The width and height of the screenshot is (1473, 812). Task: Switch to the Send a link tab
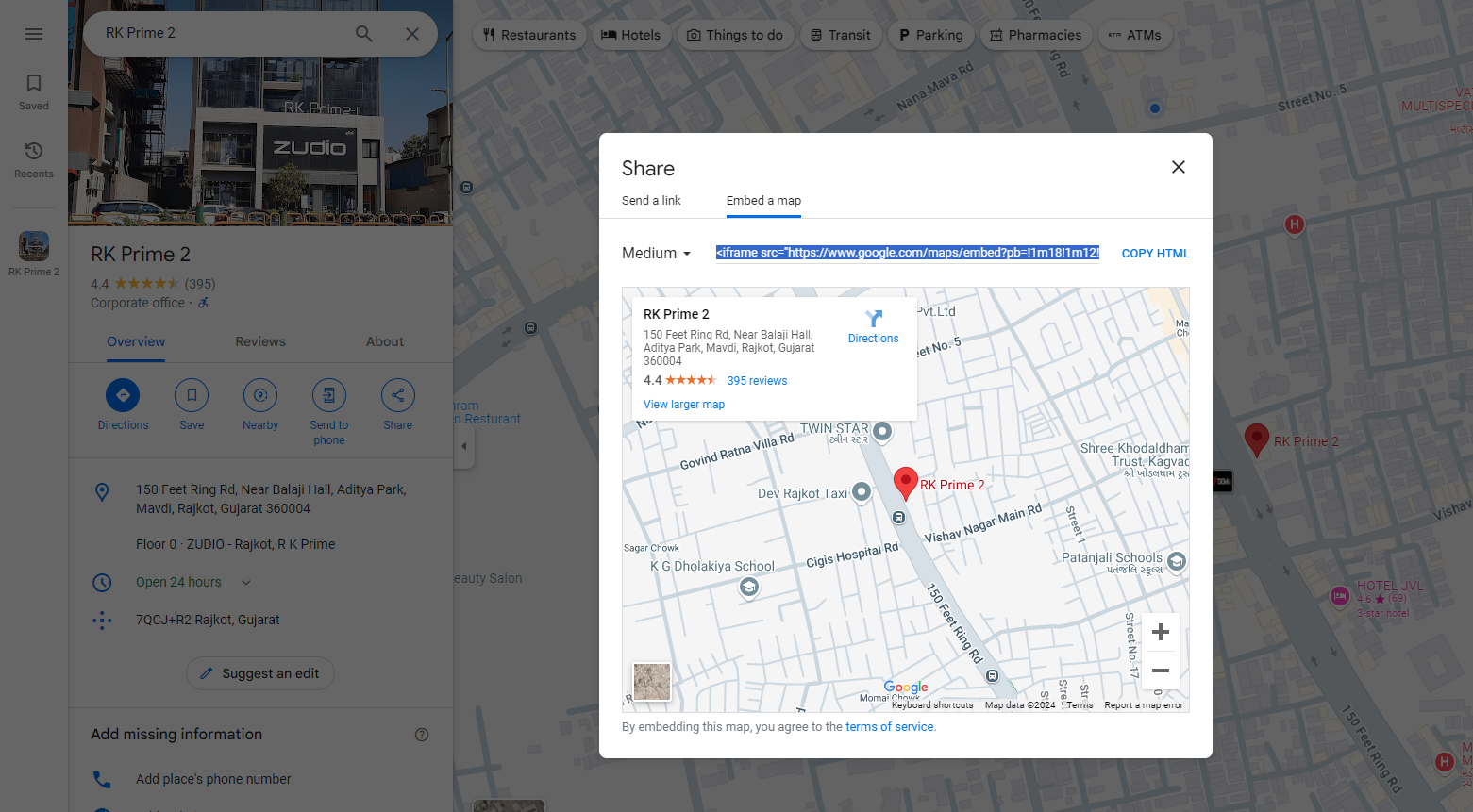(651, 201)
